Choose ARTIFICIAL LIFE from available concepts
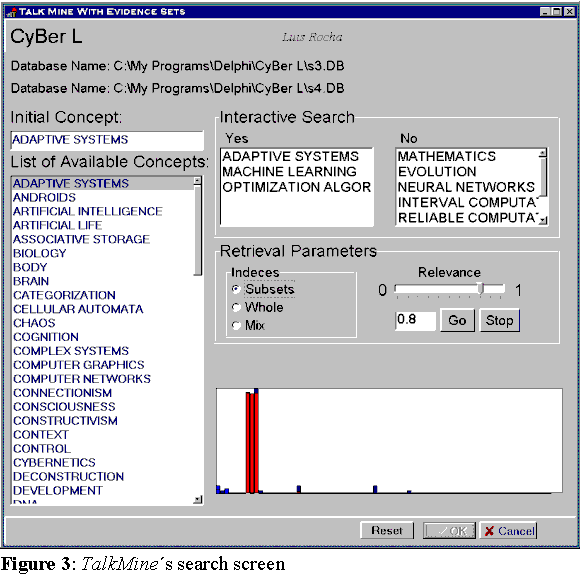This screenshot has height=575, width=580. coord(57,225)
